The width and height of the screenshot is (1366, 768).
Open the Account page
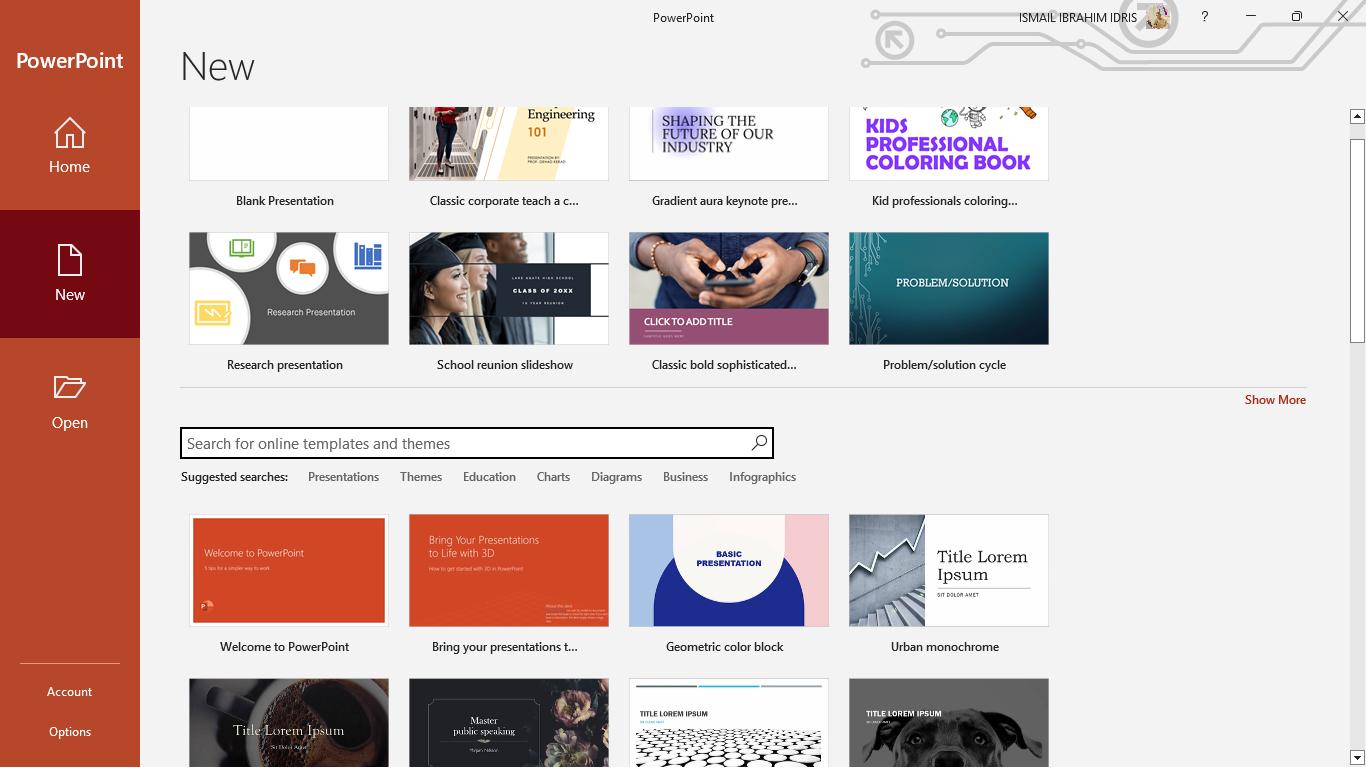[x=69, y=692]
